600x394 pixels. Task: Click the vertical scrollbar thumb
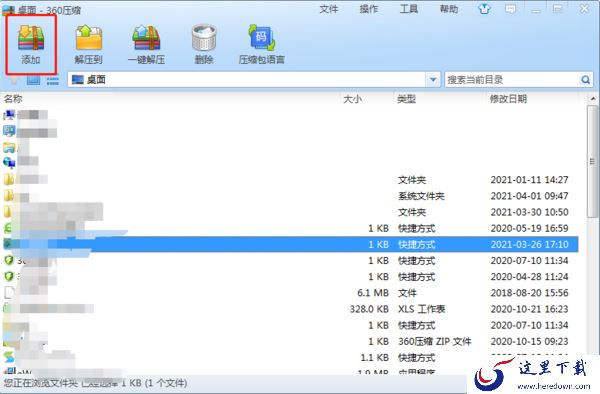(592, 162)
